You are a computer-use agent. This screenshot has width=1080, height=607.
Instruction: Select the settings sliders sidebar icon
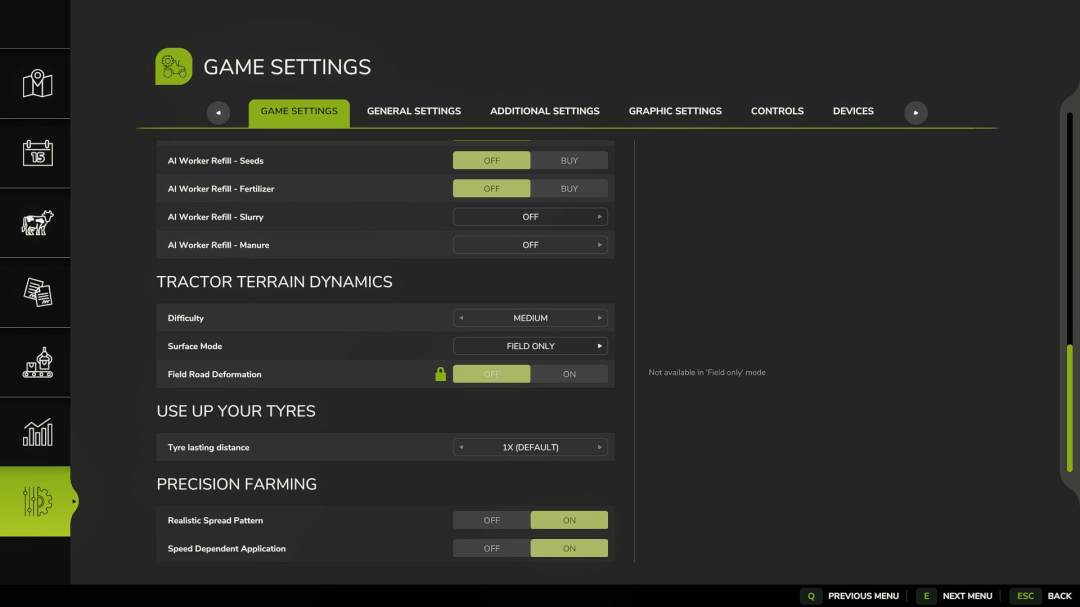point(37,502)
